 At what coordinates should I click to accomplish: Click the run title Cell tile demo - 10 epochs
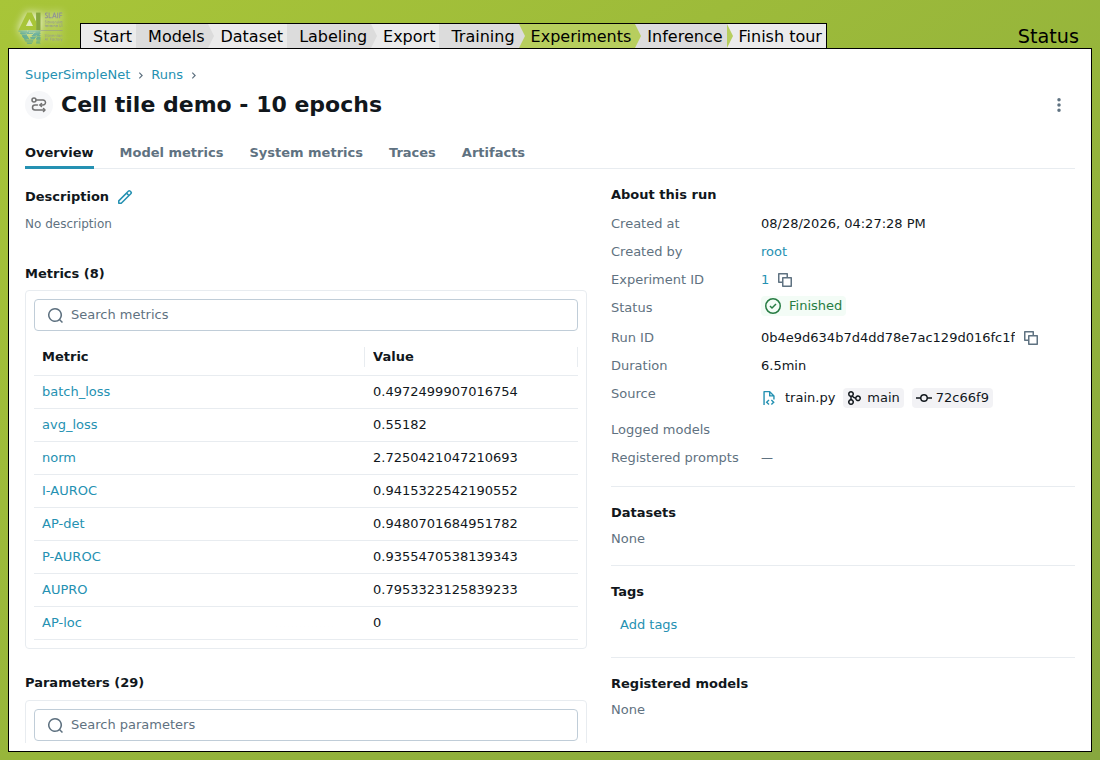(221, 105)
